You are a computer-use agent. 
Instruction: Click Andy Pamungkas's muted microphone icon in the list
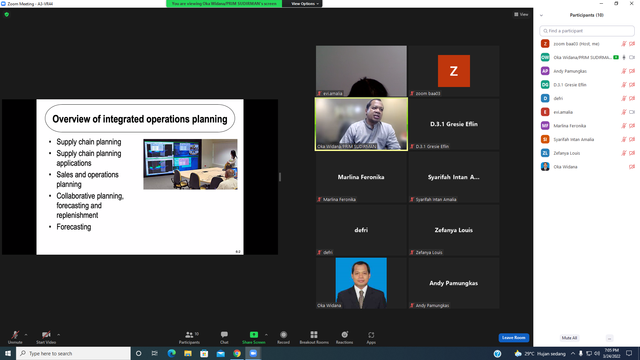click(624, 71)
